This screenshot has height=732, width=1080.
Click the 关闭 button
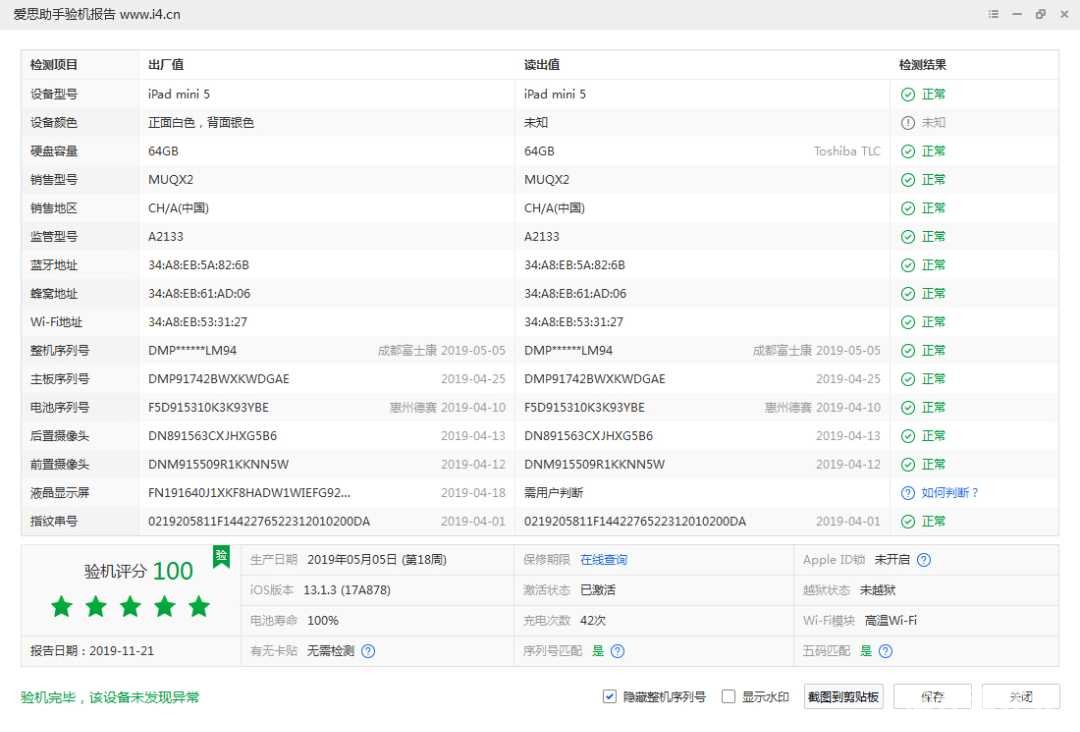point(1021,697)
